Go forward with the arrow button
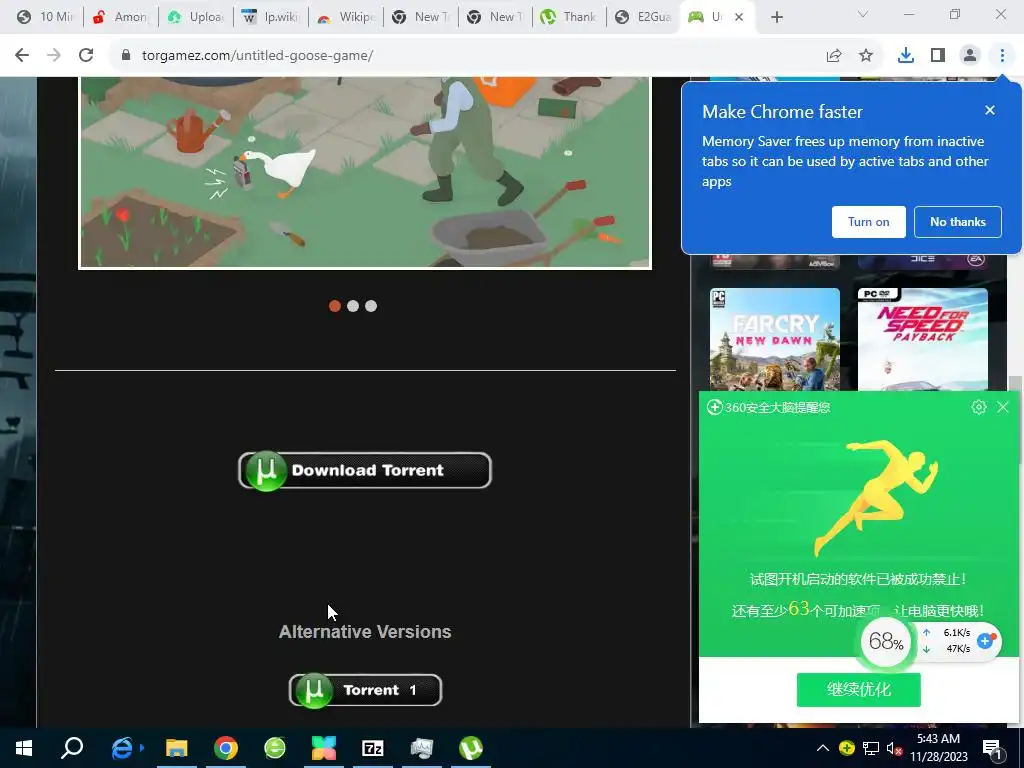The height and width of the screenshot is (768, 1024). 54,56
